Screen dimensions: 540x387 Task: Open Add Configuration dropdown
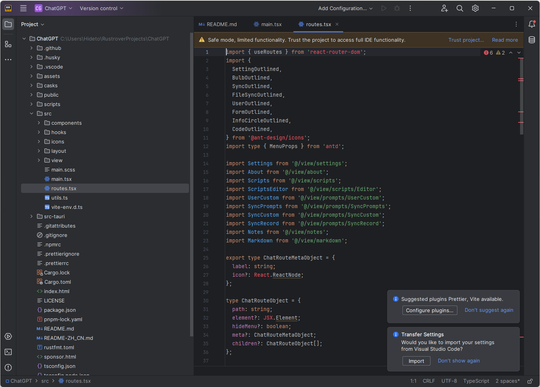[345, 8]
